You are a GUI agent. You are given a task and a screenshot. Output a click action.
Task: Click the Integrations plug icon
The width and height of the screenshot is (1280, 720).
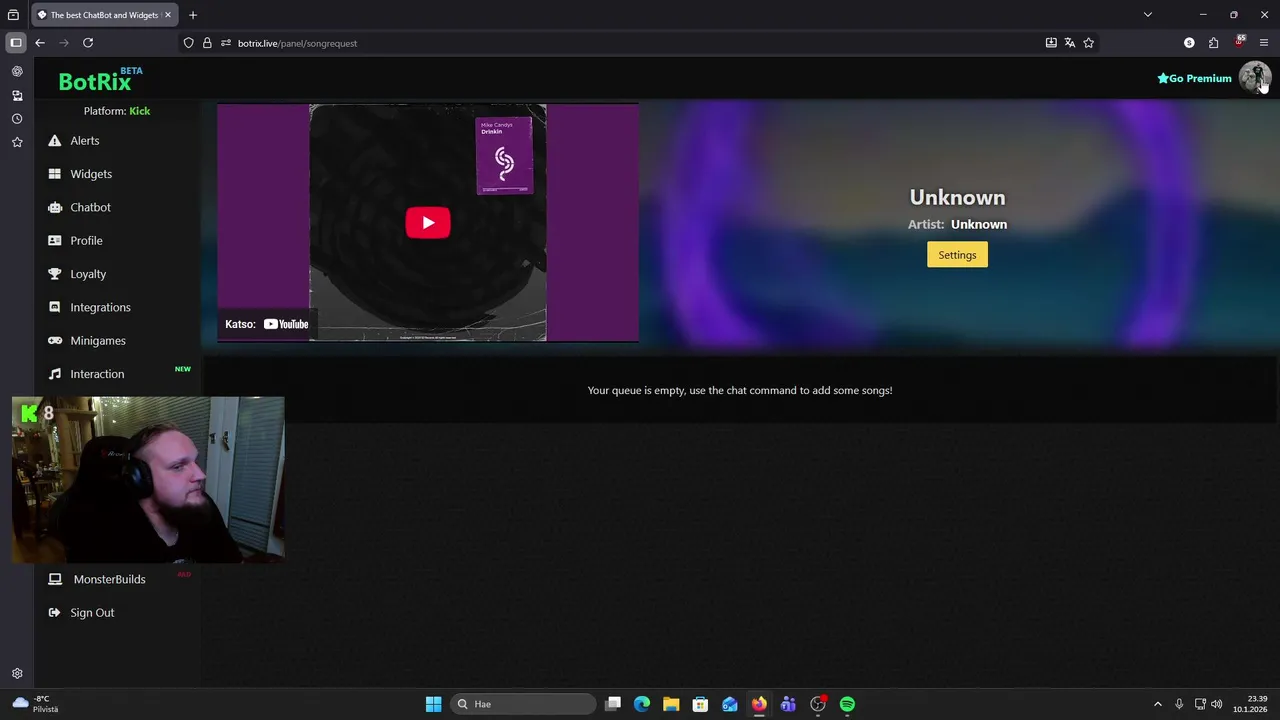tap(54, 307)
